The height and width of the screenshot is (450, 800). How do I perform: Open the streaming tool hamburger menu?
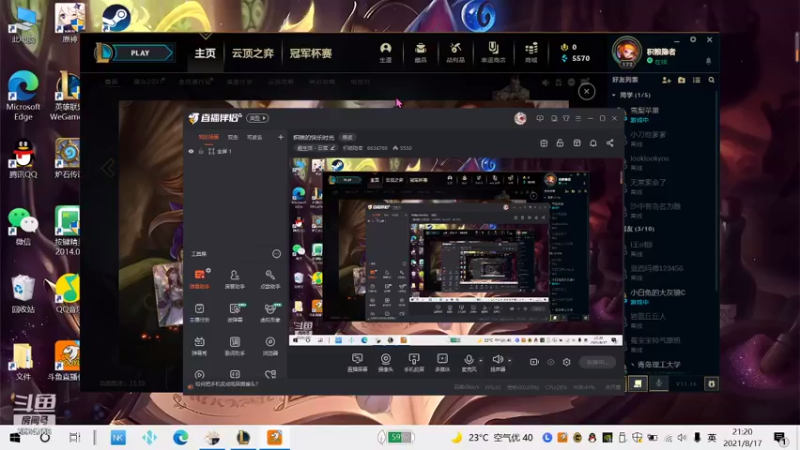click(x=578, y=118)
